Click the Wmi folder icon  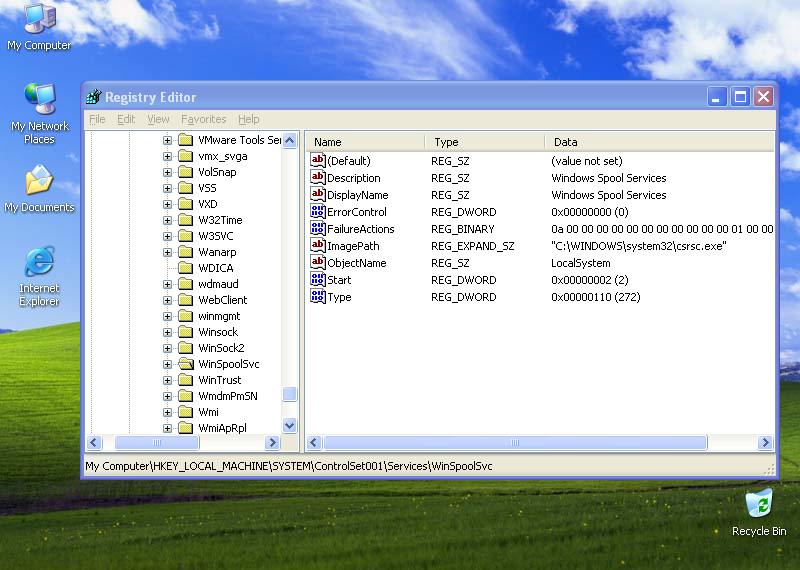click(186, 412)
